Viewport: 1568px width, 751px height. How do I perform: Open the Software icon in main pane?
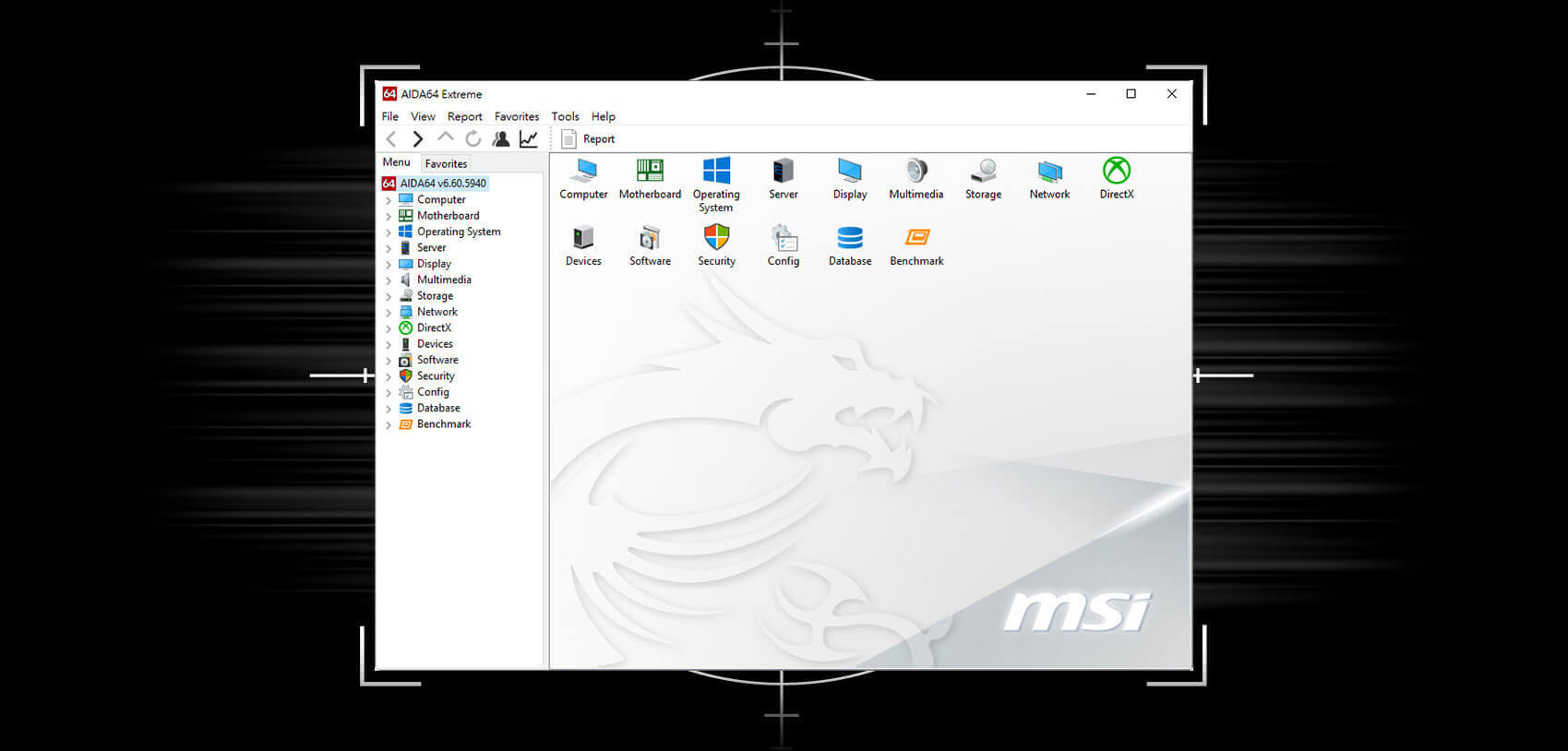click(650, 238)
